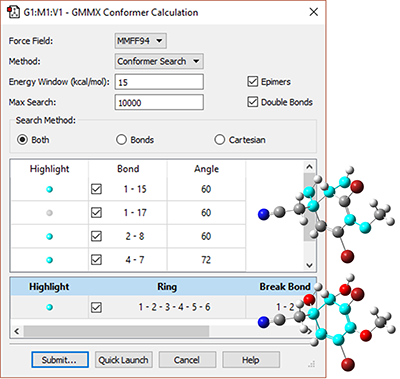The height and width of the screenshot is (379, 400).
Task: Select the Cartesian search method radio
Action: [x=219, y=140]
